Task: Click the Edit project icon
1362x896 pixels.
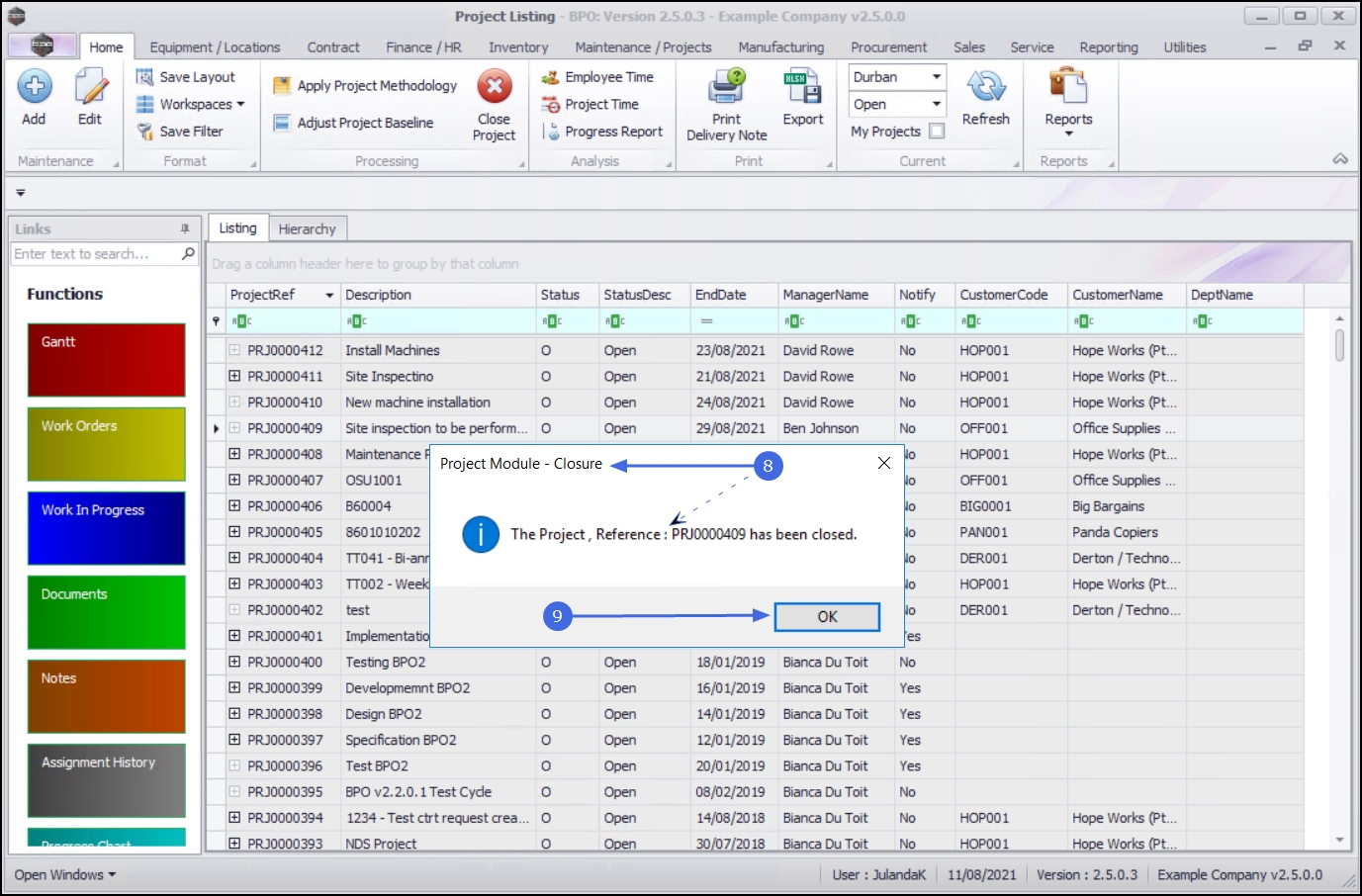Action: pyautogui.click(x=90, y=87)
